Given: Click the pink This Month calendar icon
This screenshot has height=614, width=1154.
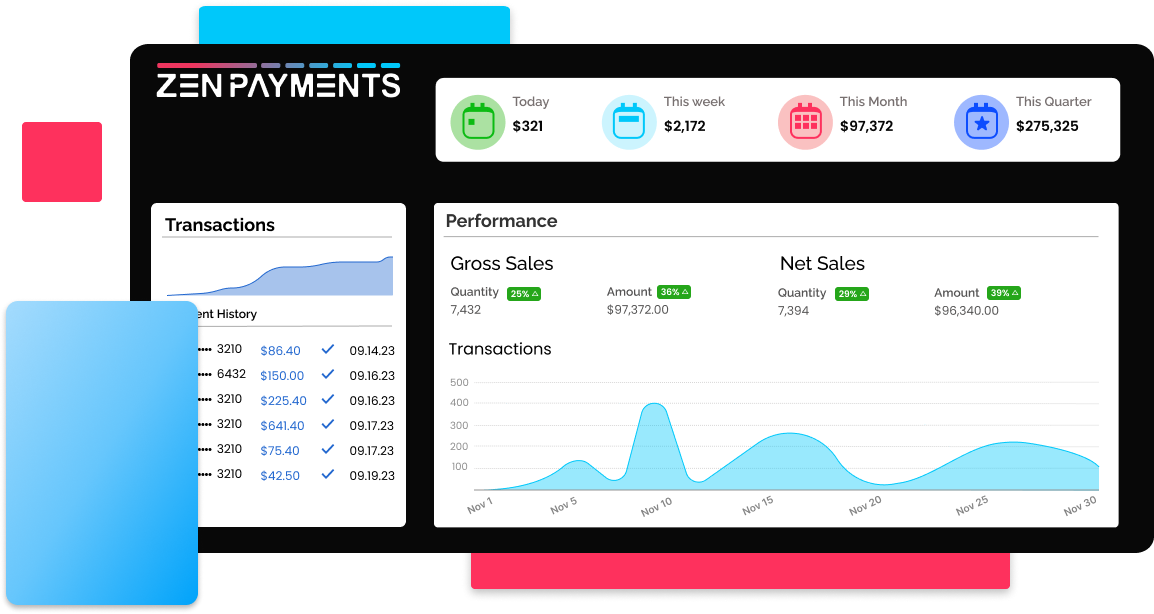Looking at the screenshot, I should (805, 122).
